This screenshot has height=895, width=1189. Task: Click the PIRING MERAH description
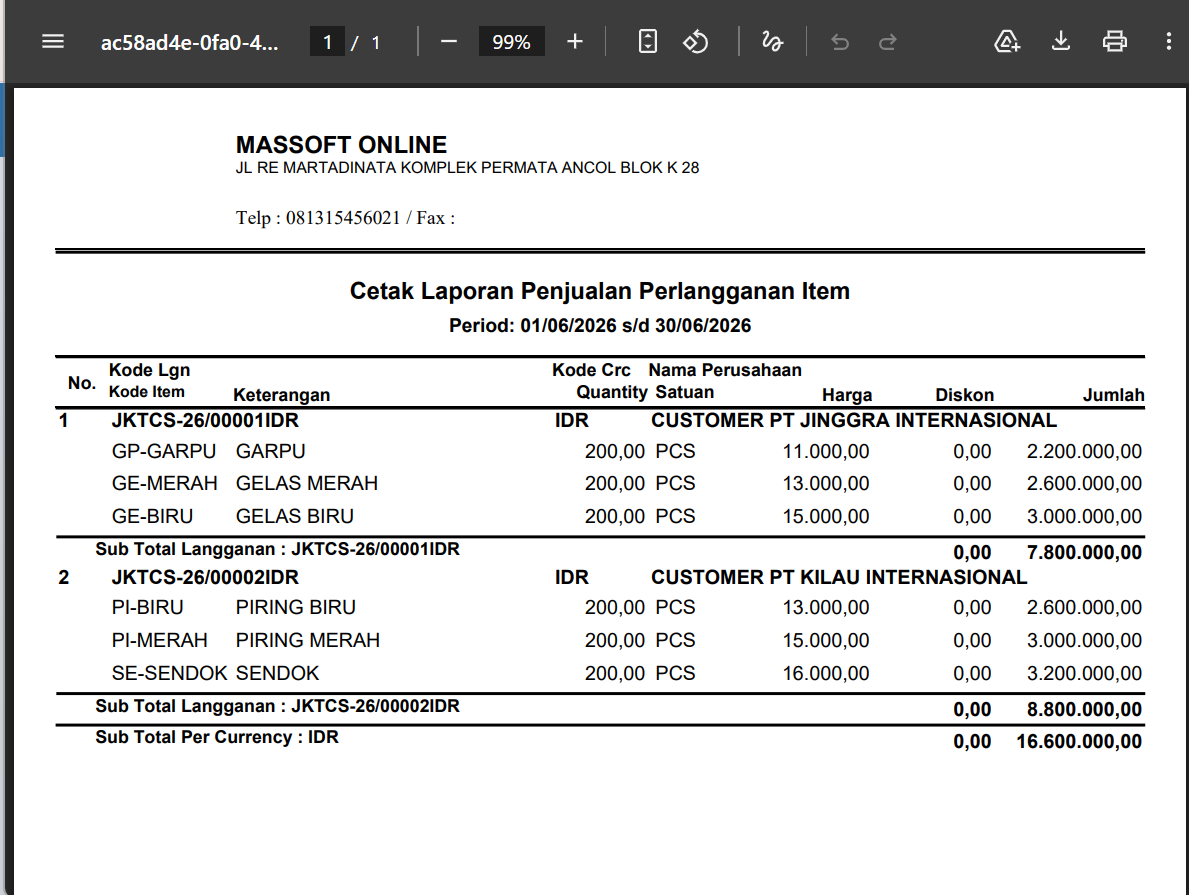coord(307,640)
